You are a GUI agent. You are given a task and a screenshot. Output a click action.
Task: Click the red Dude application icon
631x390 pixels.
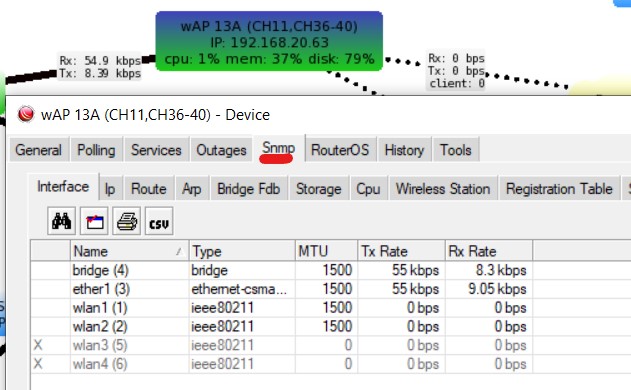(x=26, y=114)
